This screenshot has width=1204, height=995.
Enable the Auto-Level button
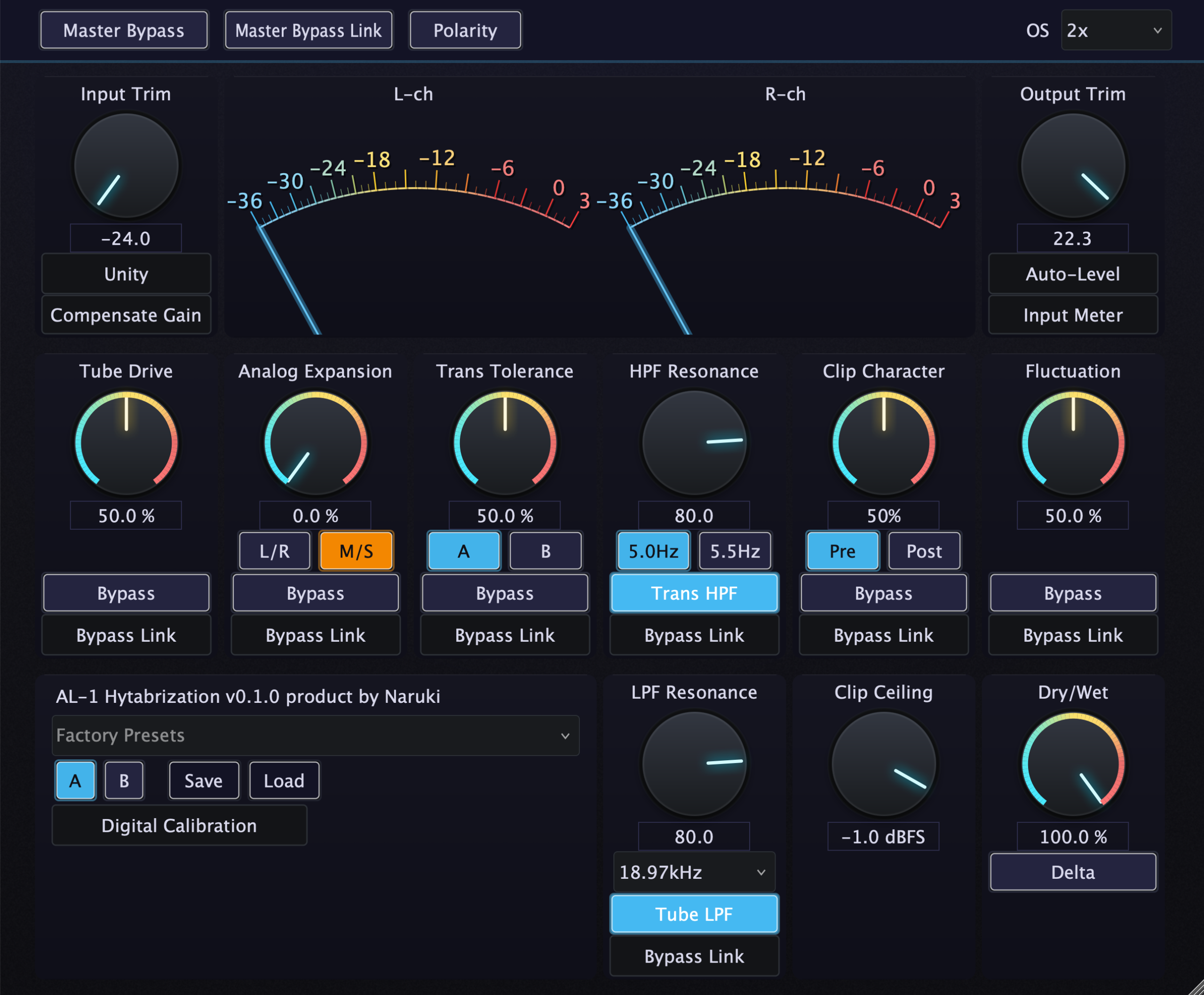pyautogui.click(x=1072, y=273)
